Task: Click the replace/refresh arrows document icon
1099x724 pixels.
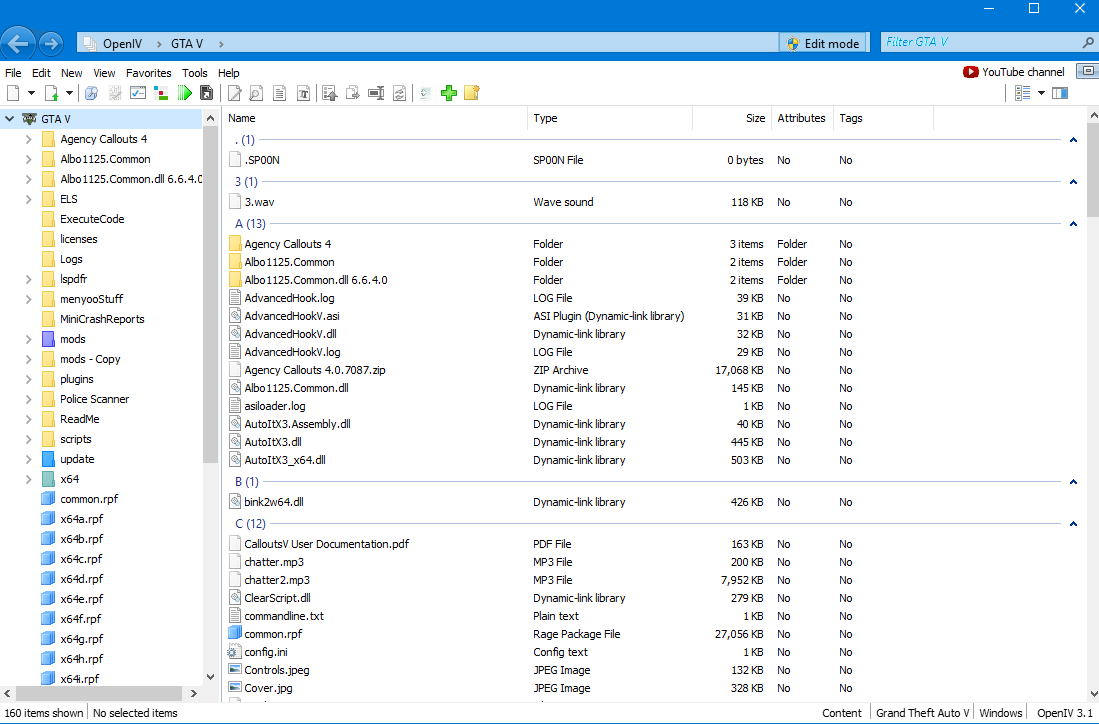Action: tap(400, 93)
